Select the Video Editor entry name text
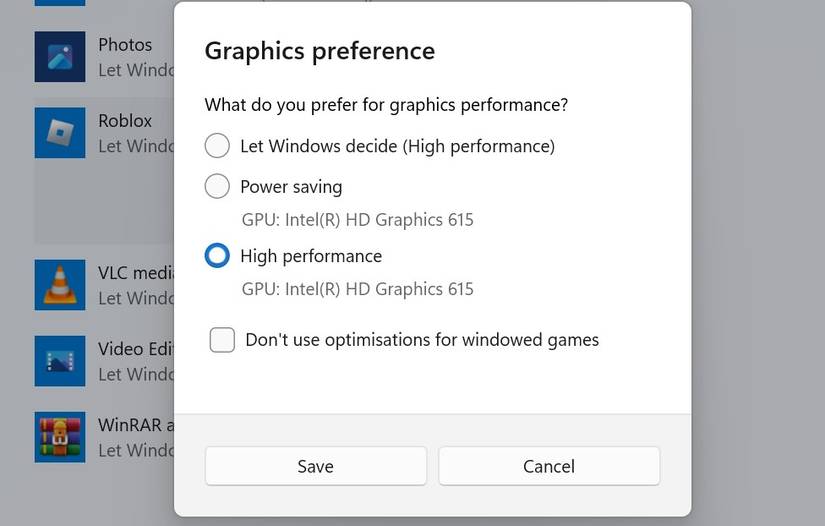Viewport: 825px width, 526px height. point(136,349)
